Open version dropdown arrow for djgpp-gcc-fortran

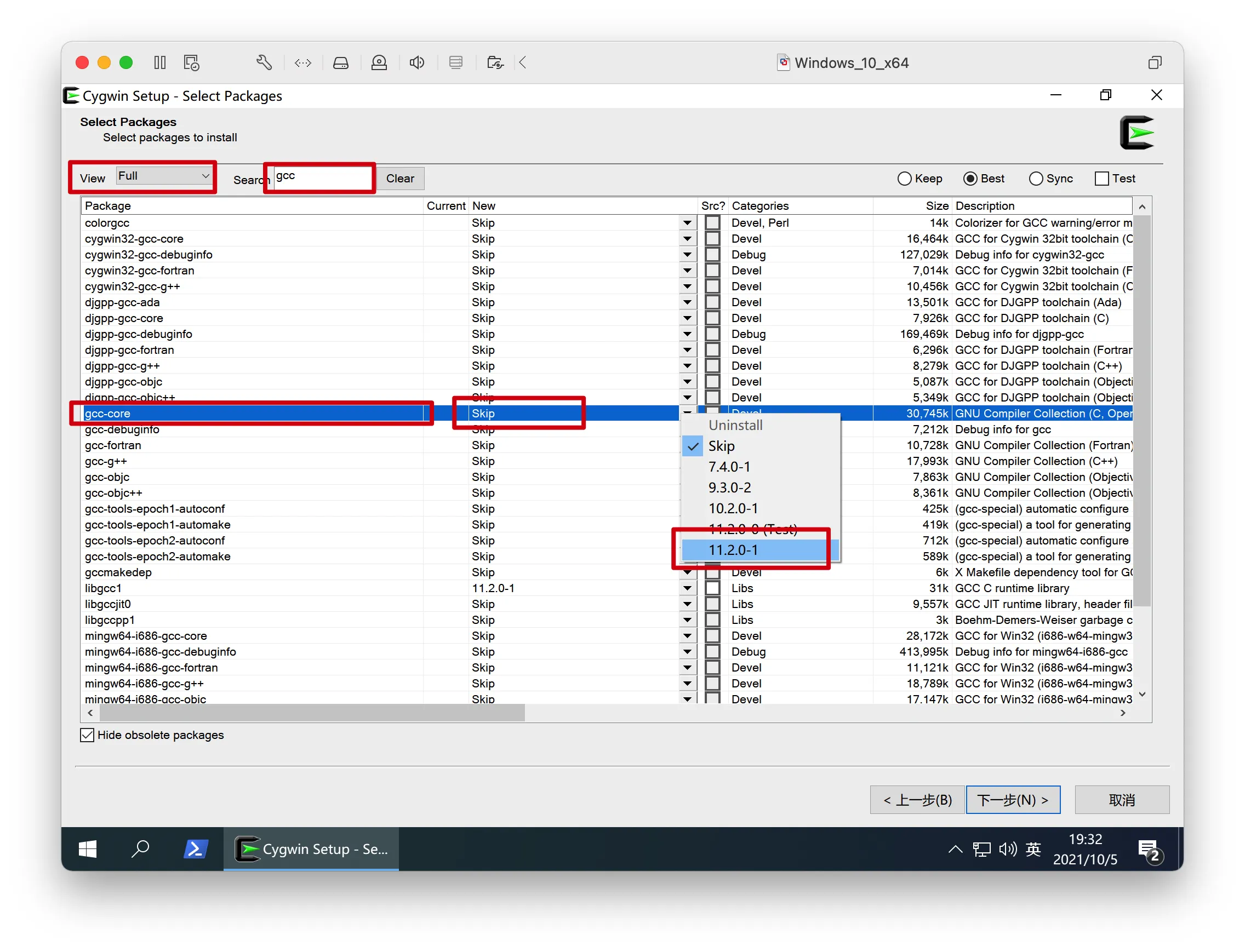pos(687,349)
